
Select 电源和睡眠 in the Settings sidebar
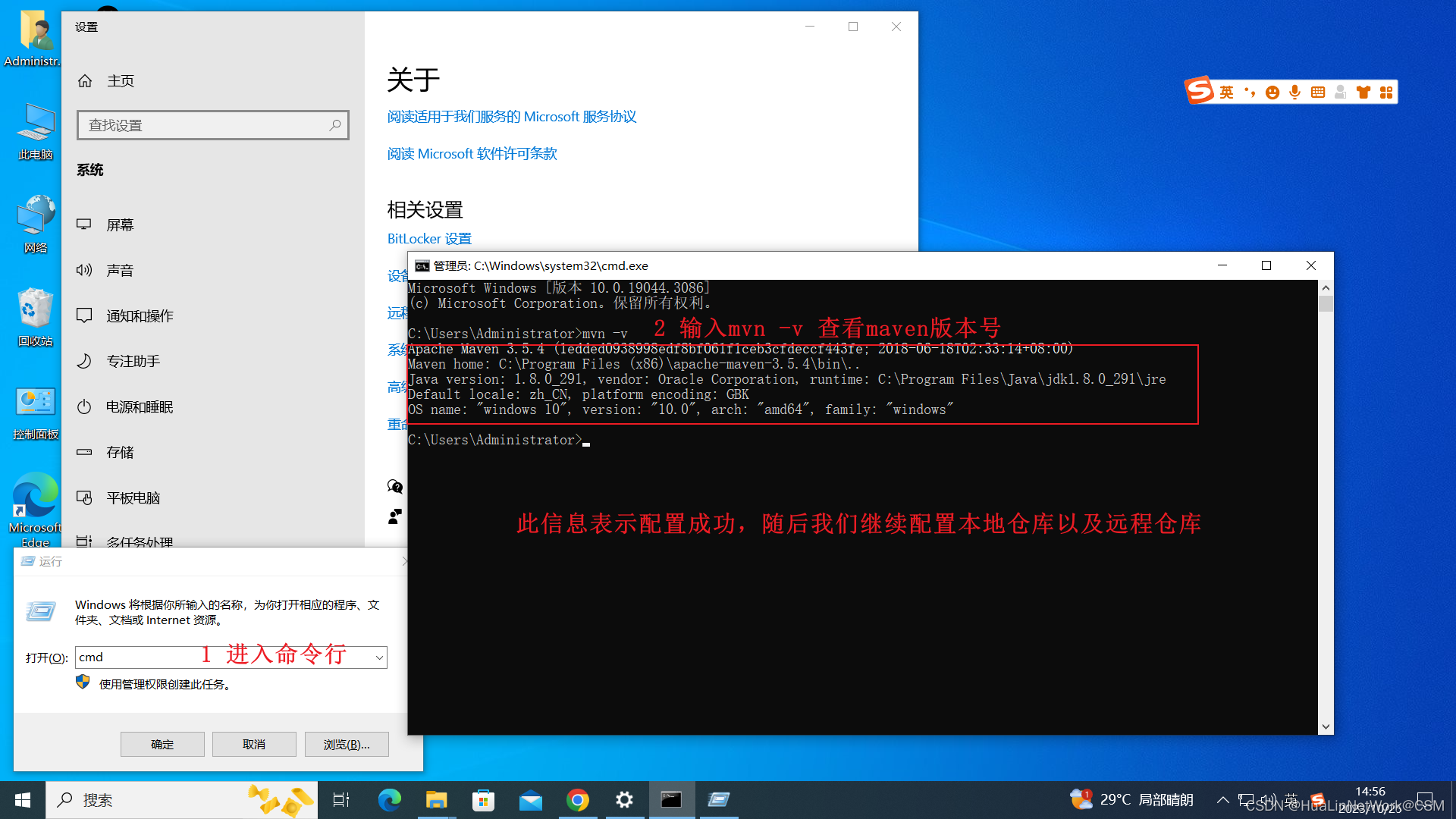(x=212, y=406)
